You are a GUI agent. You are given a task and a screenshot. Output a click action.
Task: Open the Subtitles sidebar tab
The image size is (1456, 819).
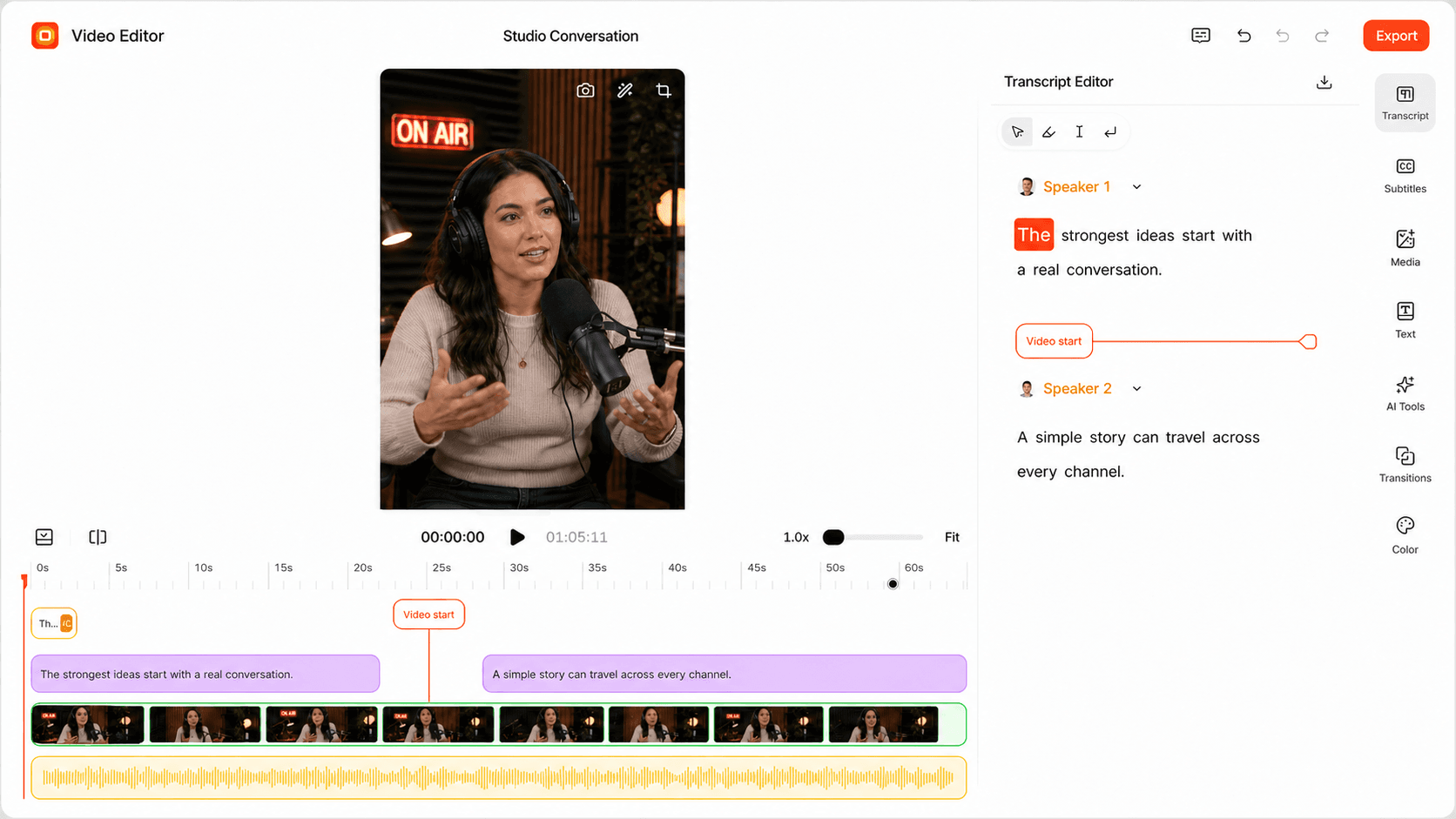(1405, 176)
